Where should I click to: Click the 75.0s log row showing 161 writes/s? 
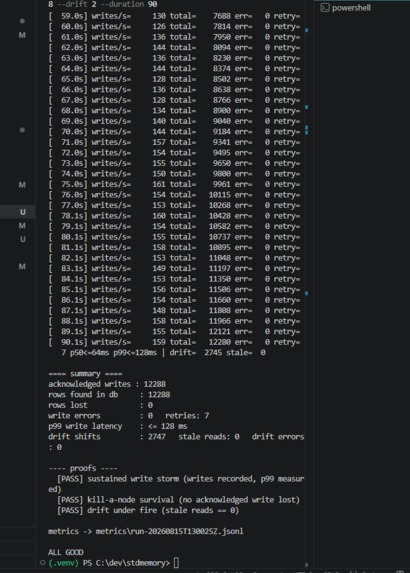pyautogui.click(x=174, y=184)
